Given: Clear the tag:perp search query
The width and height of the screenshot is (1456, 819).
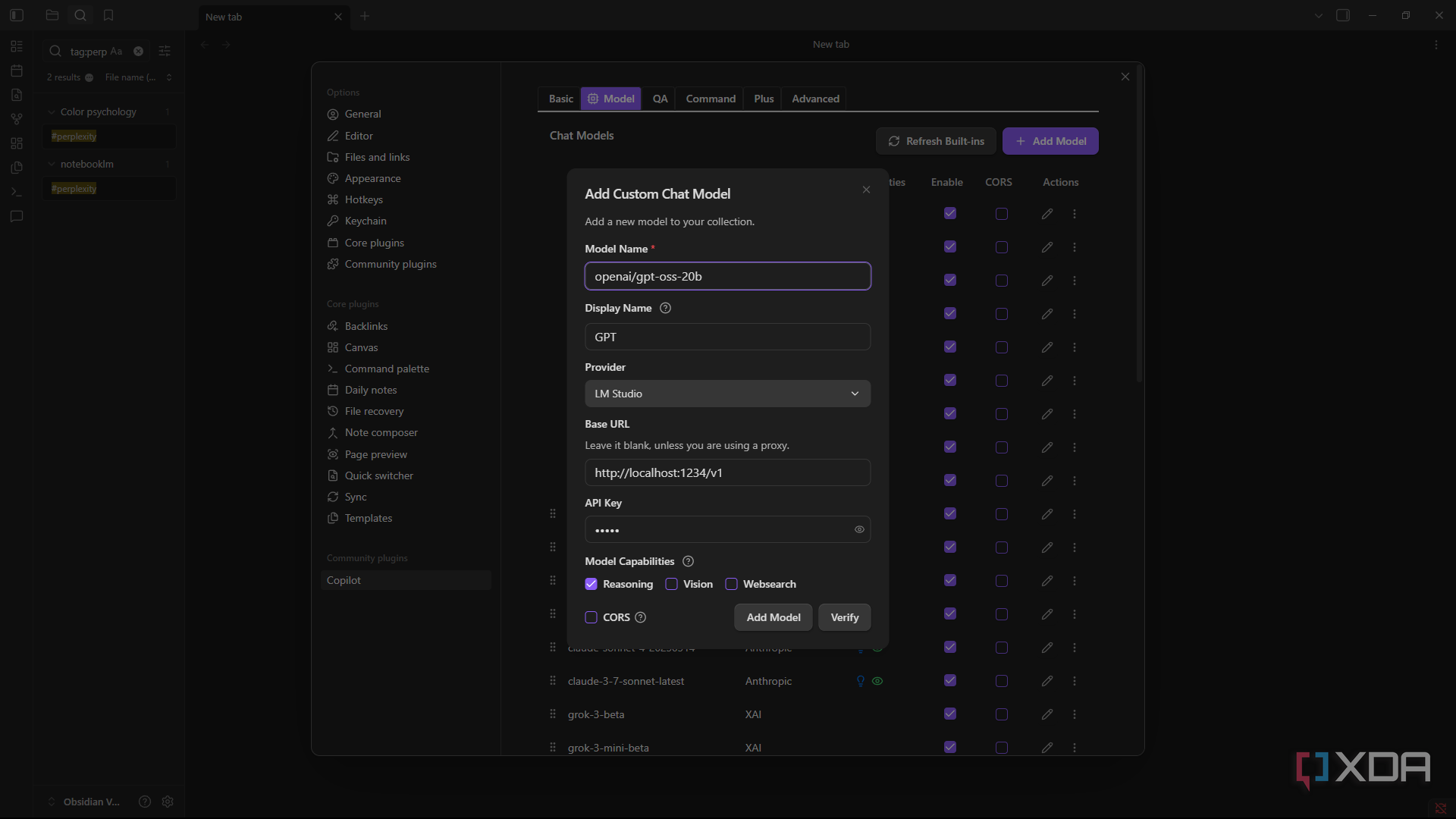Looking at the screenshot, I should coord(138,52).
